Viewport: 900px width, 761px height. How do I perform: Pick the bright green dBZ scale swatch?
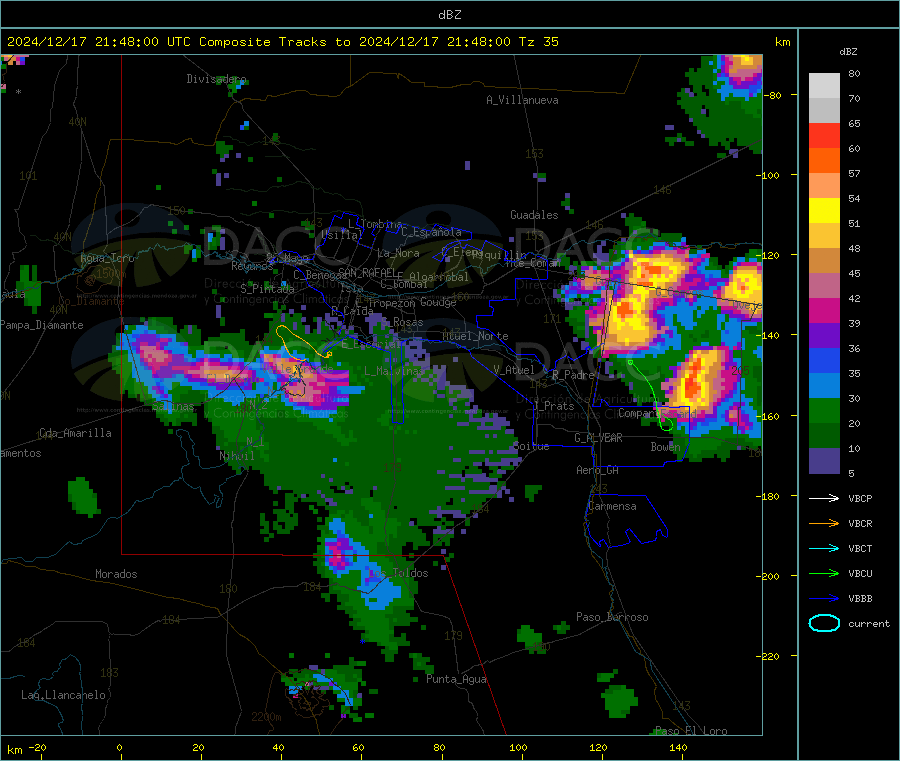824,410
